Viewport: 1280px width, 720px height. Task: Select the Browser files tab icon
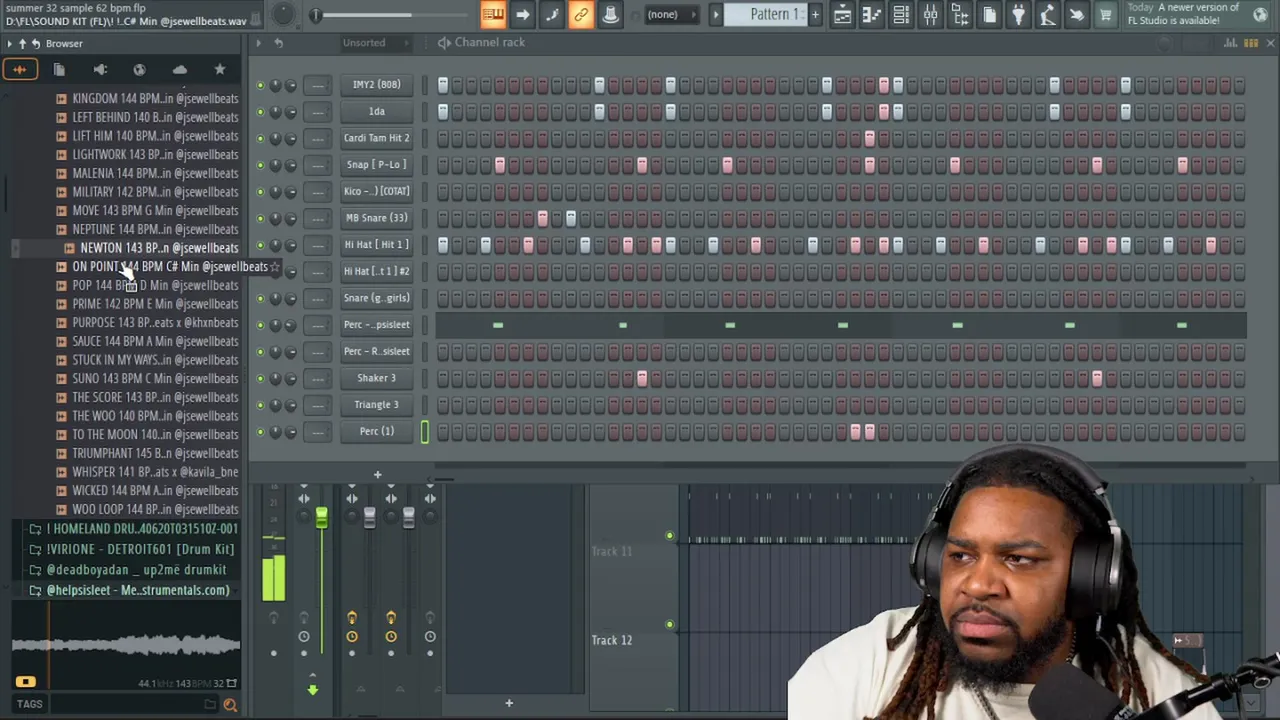click(59, 69)
